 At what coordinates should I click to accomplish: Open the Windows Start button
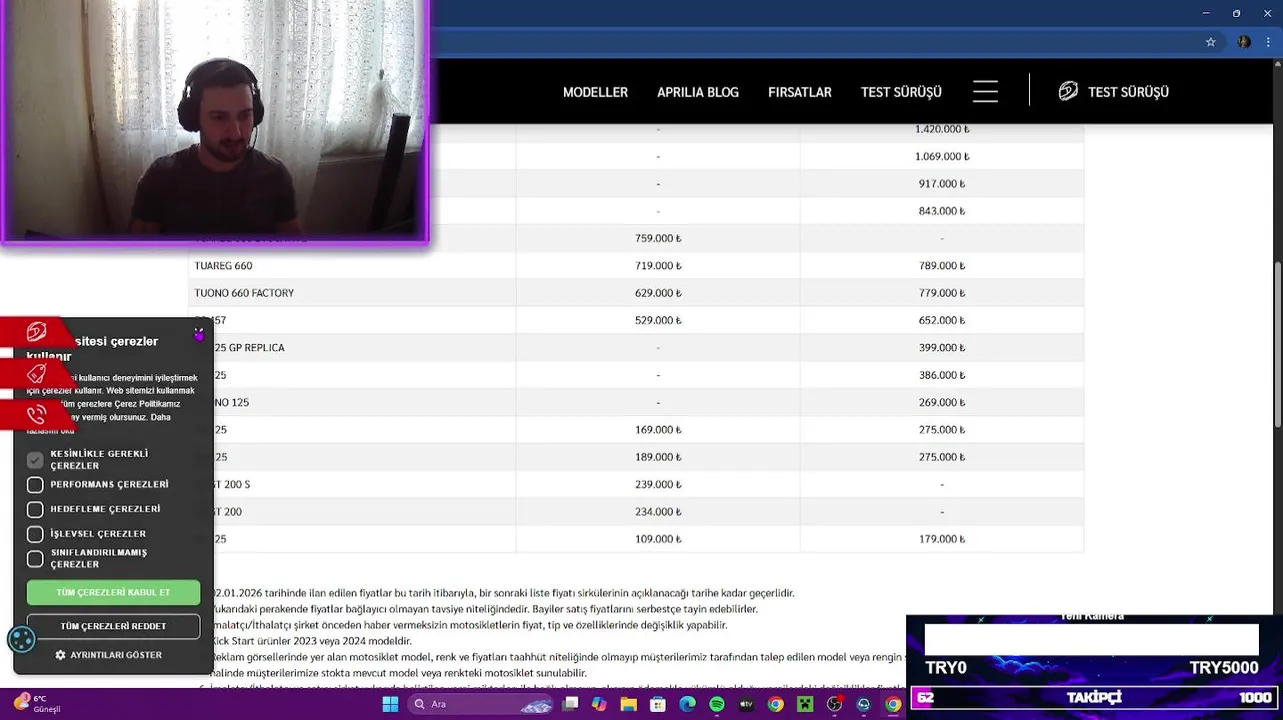(390, 704)
